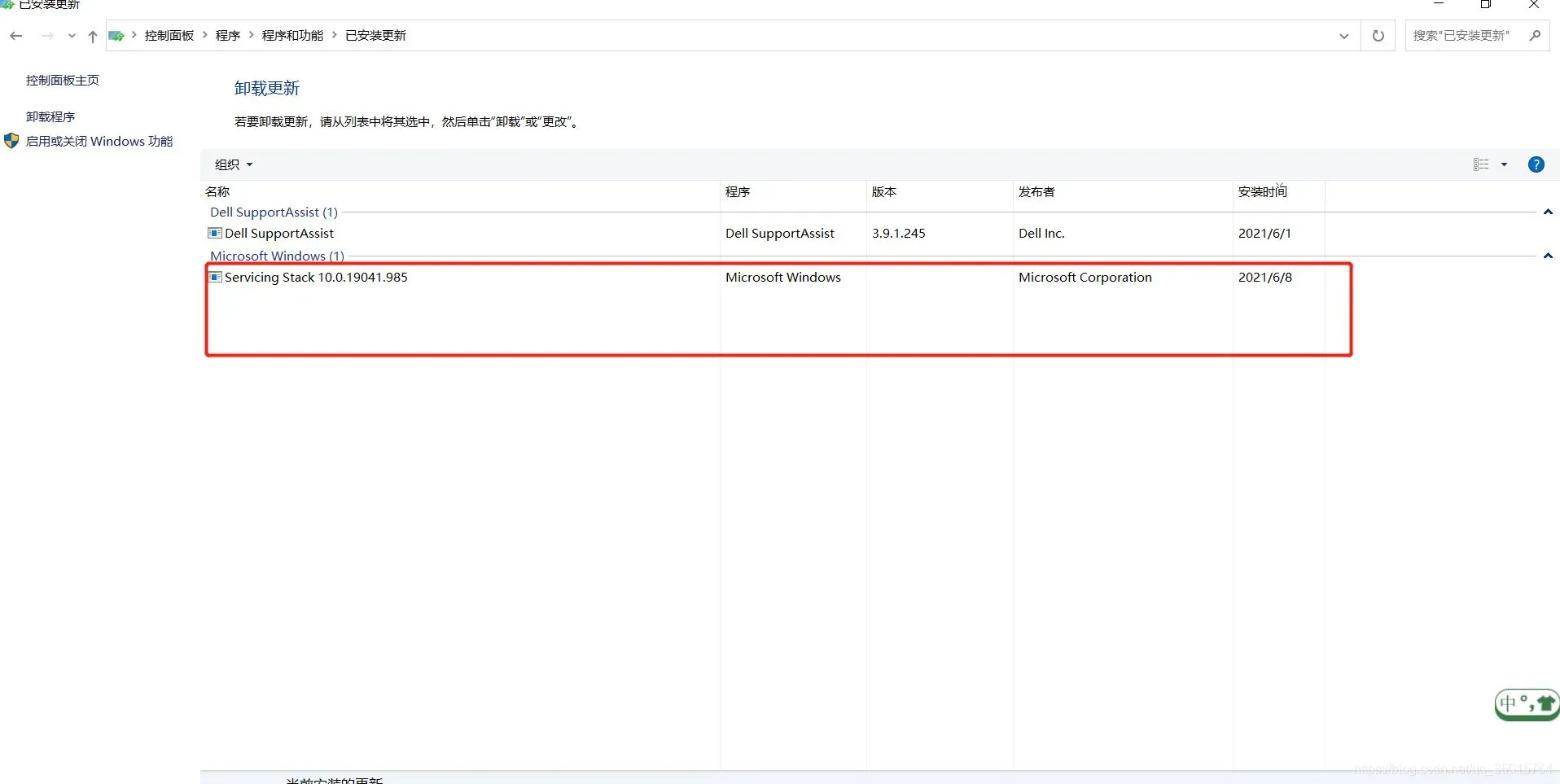Select the Dell SupportAssist entry icon
The width and height of the screenshot is (1560, 784).
point(215,234)
